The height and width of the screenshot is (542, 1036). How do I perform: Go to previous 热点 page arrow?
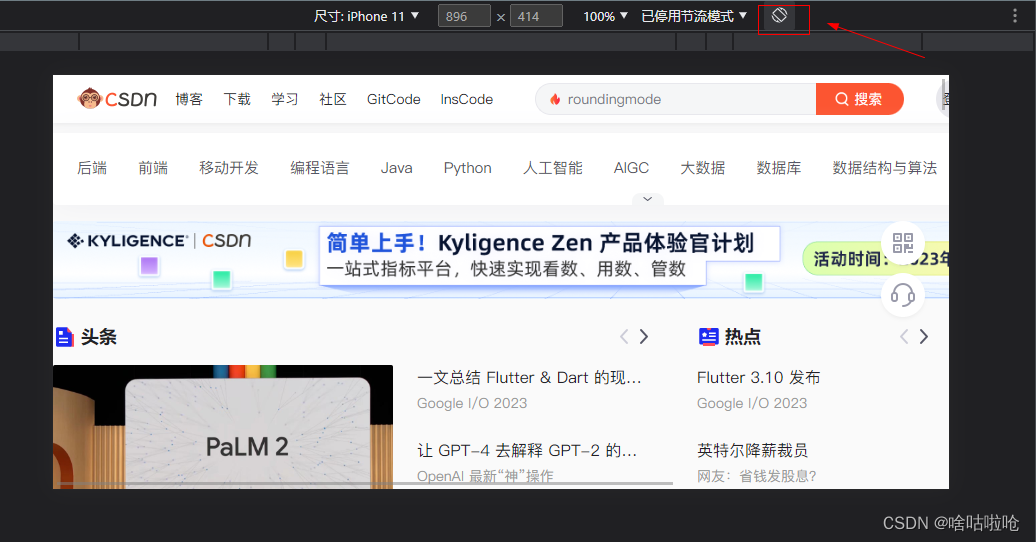point(904,337)
